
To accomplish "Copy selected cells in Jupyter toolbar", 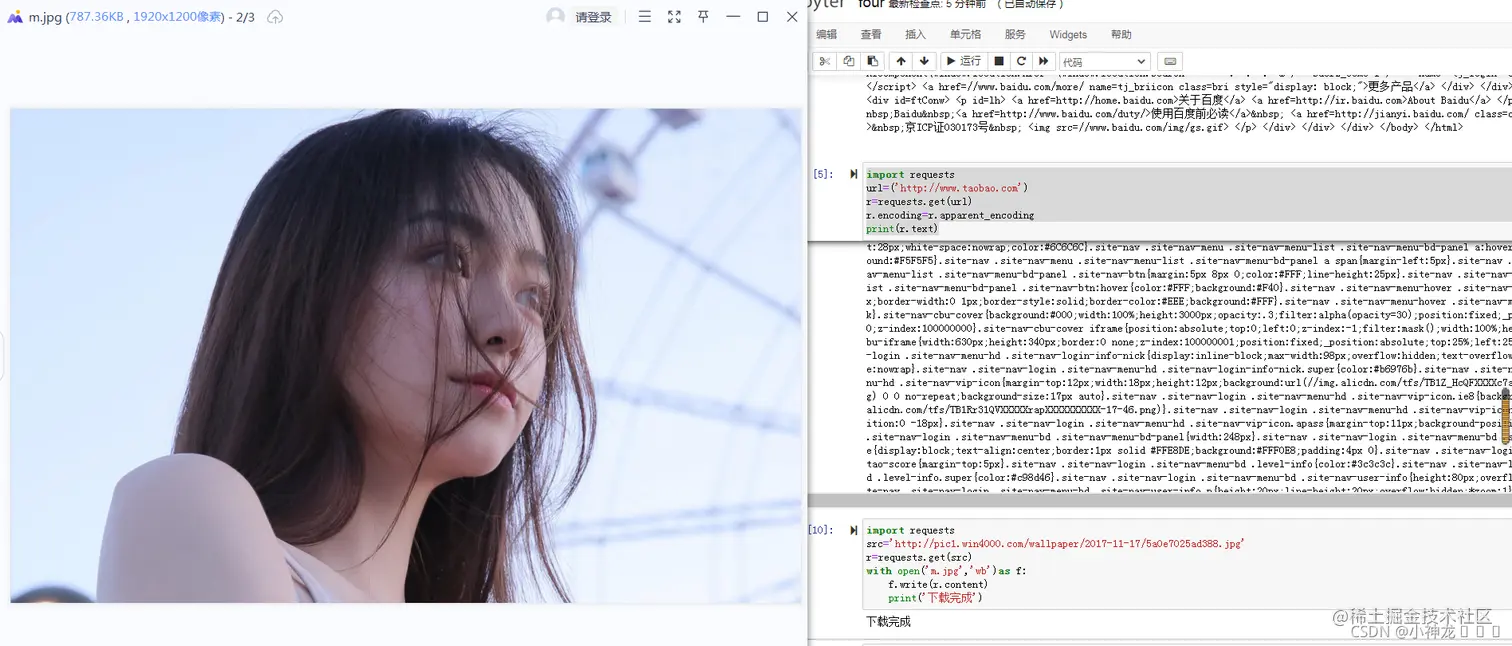I will (849, 61).
